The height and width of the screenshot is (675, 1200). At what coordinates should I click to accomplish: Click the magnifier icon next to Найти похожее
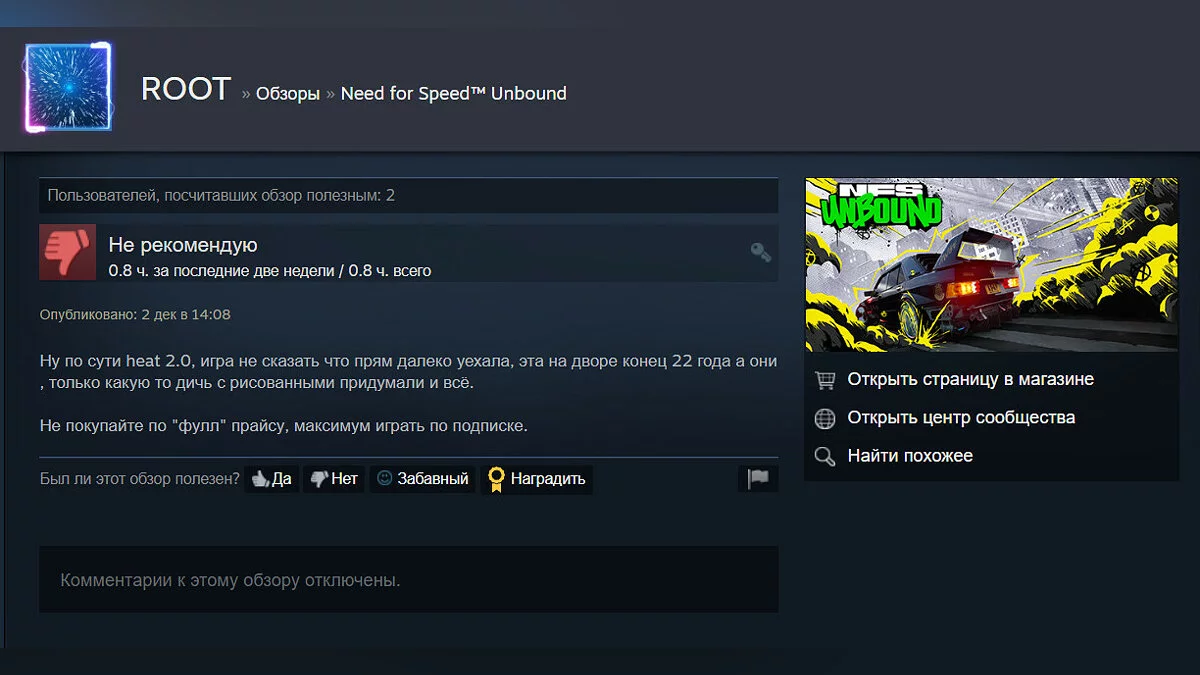pos(825,456)
